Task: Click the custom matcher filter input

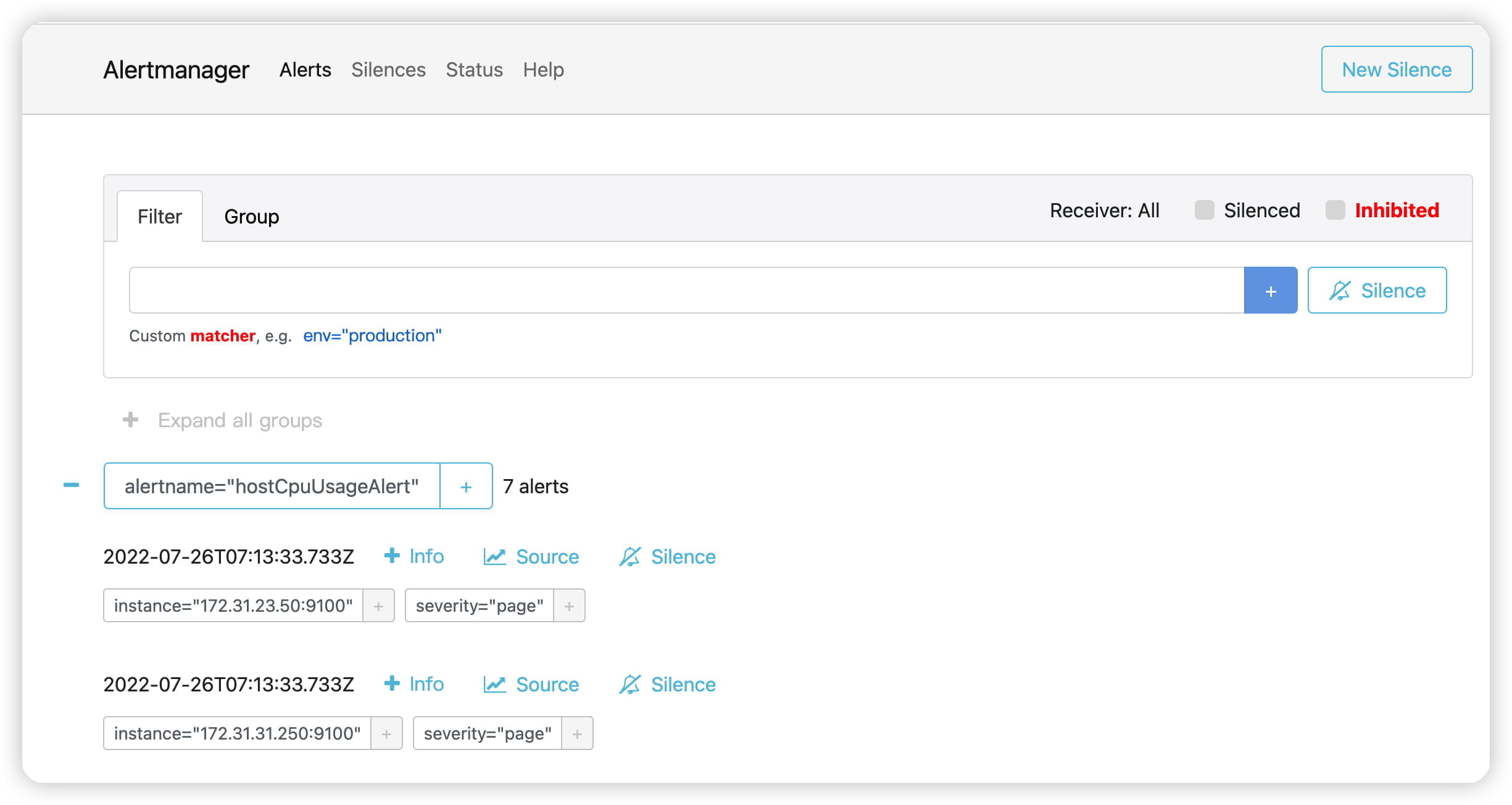Action: tap(686, 290)
